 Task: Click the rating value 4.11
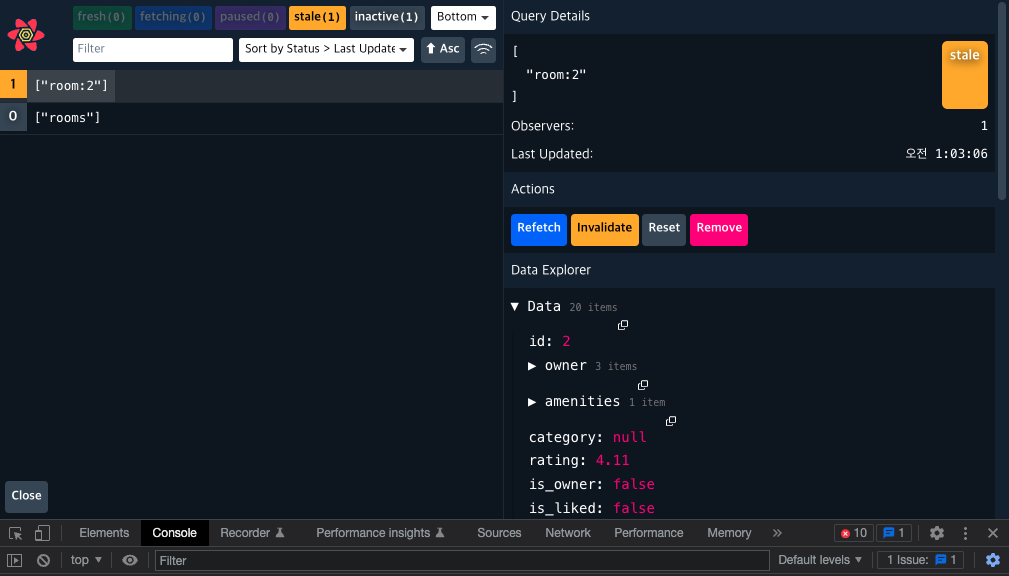pos(612,460)
